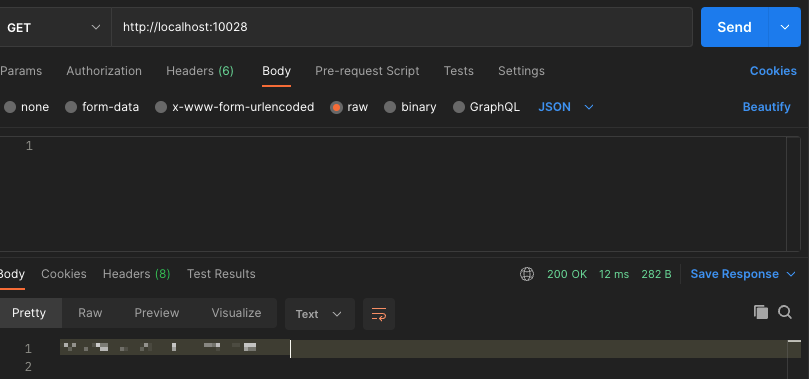
Task: Select the request Body tab
Action: click(x=276, y=71)
